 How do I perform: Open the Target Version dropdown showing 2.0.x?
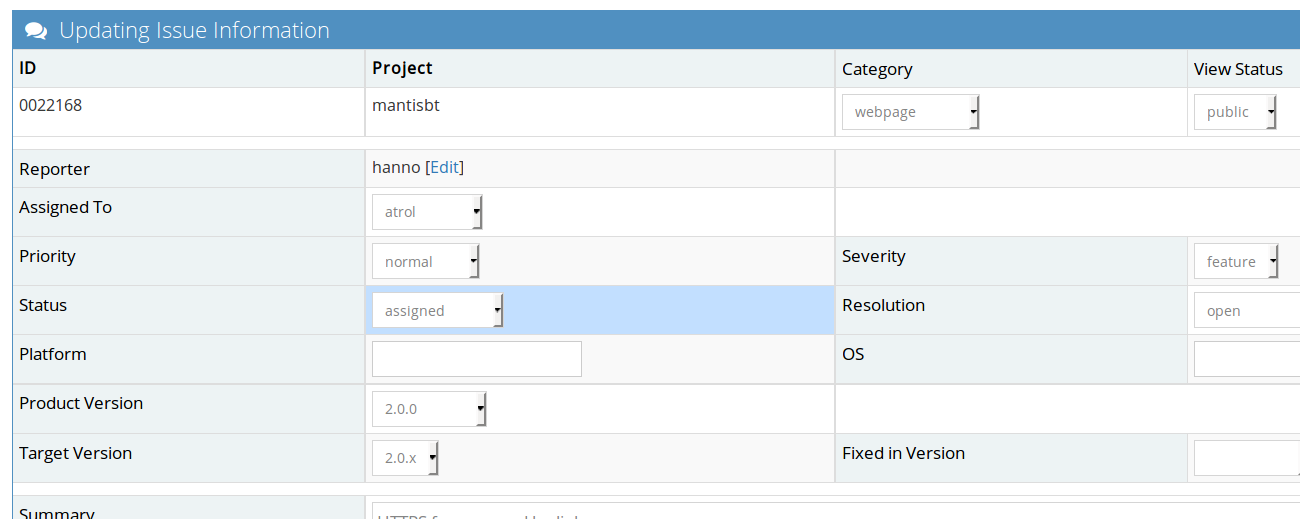pos(405,457)
